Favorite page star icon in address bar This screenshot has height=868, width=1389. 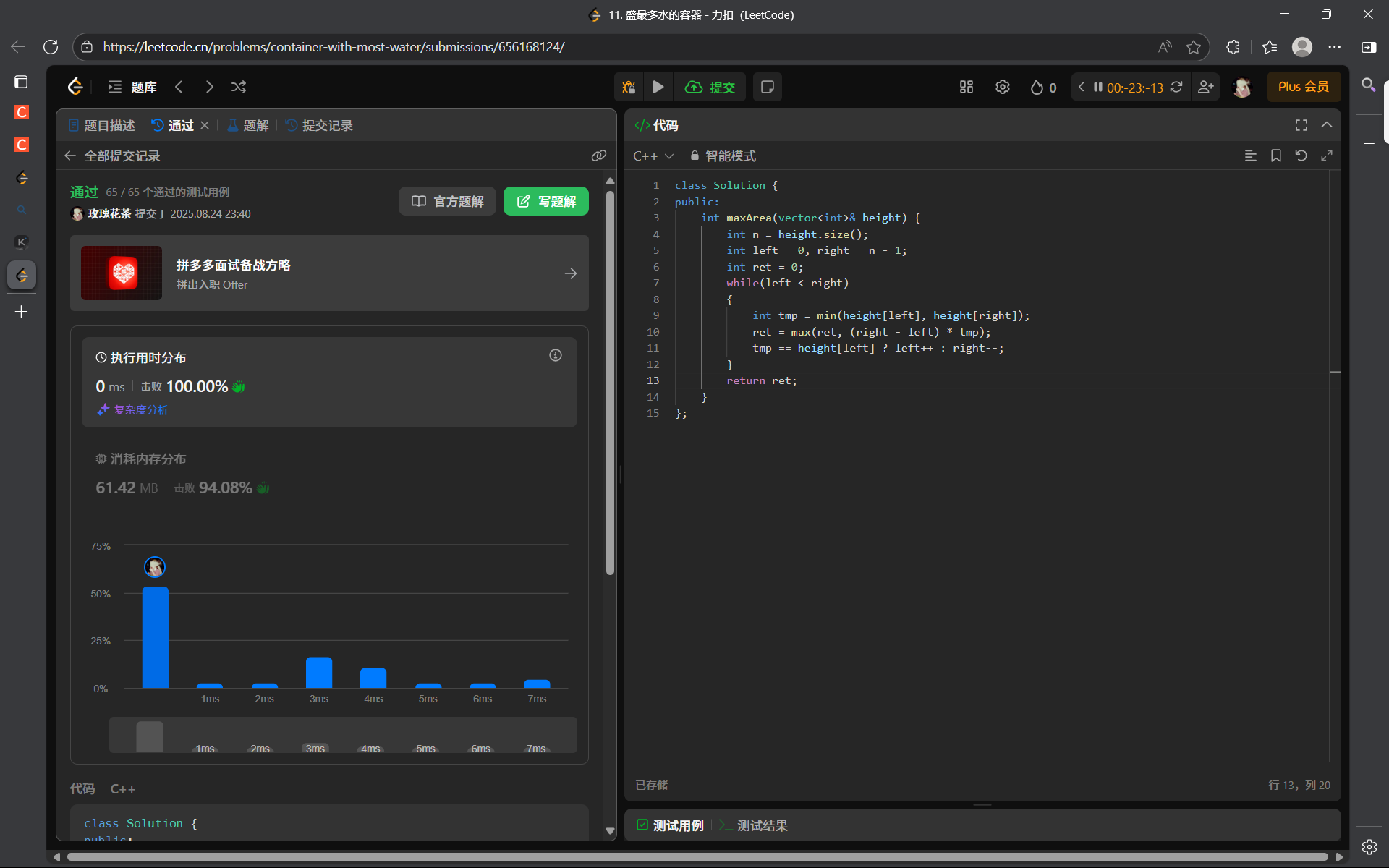[1194, 47]
